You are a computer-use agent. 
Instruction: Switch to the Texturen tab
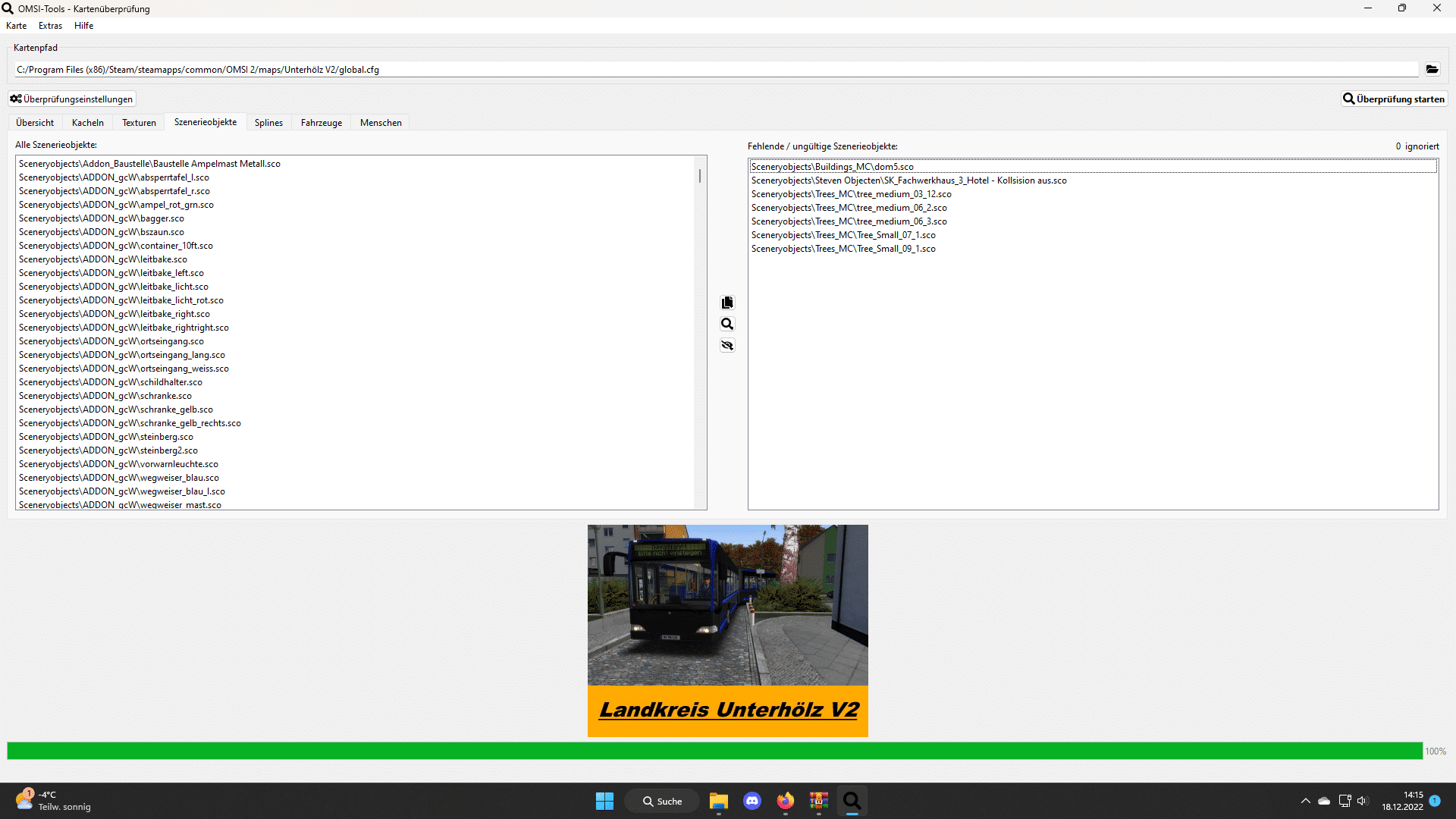139,122
